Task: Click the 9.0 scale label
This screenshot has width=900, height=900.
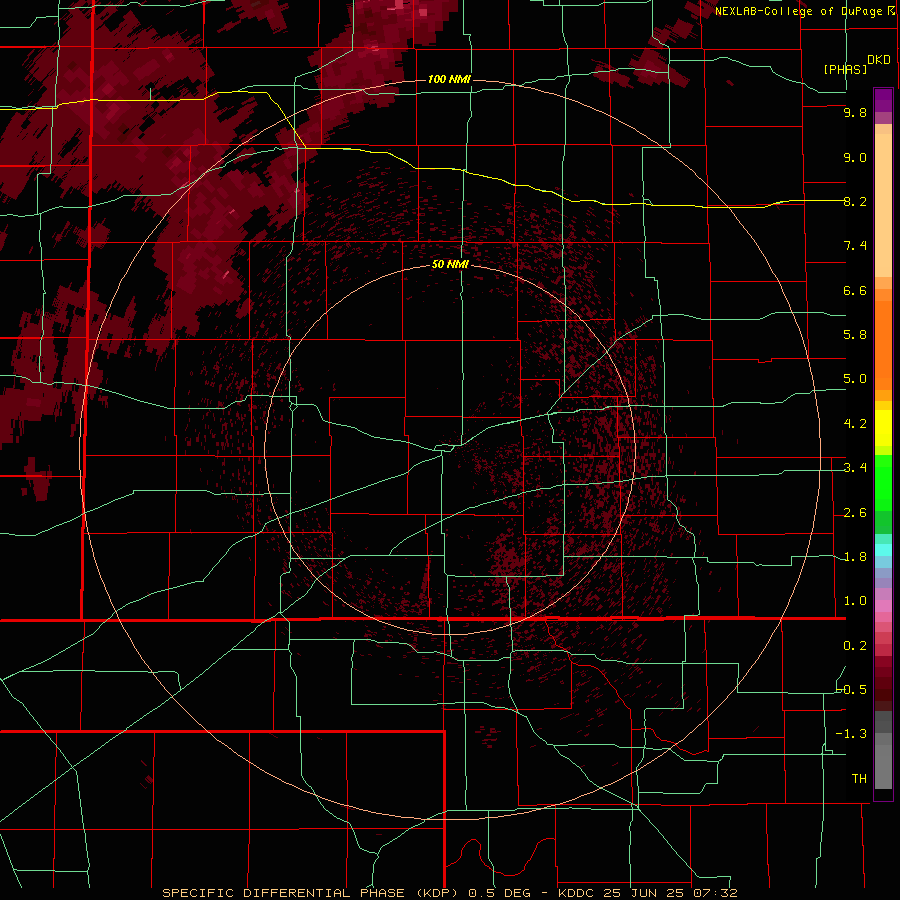Action: pyautogui.click(x=855, y=157)
